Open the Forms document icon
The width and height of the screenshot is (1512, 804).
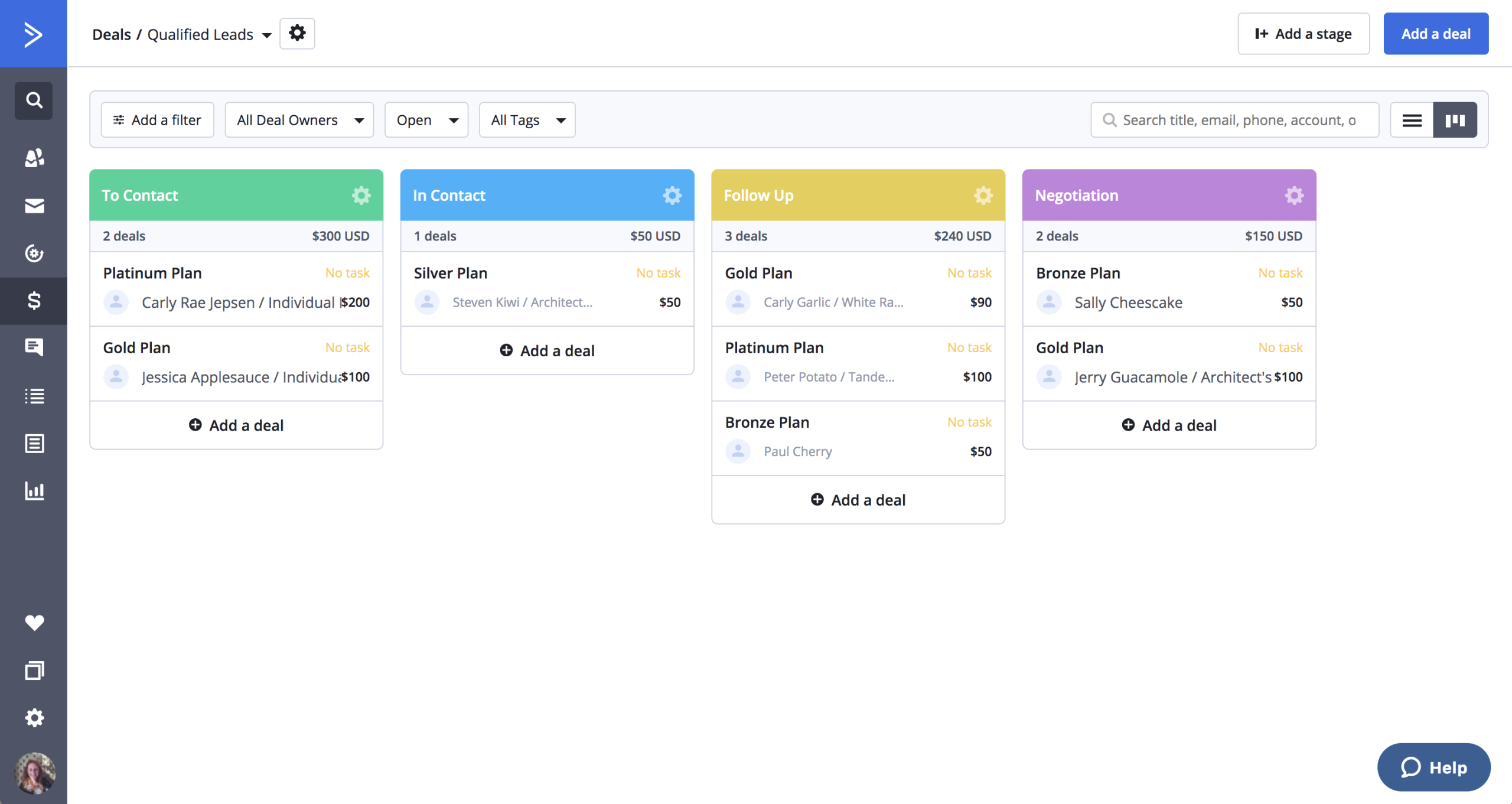click(x=34, y=443)
